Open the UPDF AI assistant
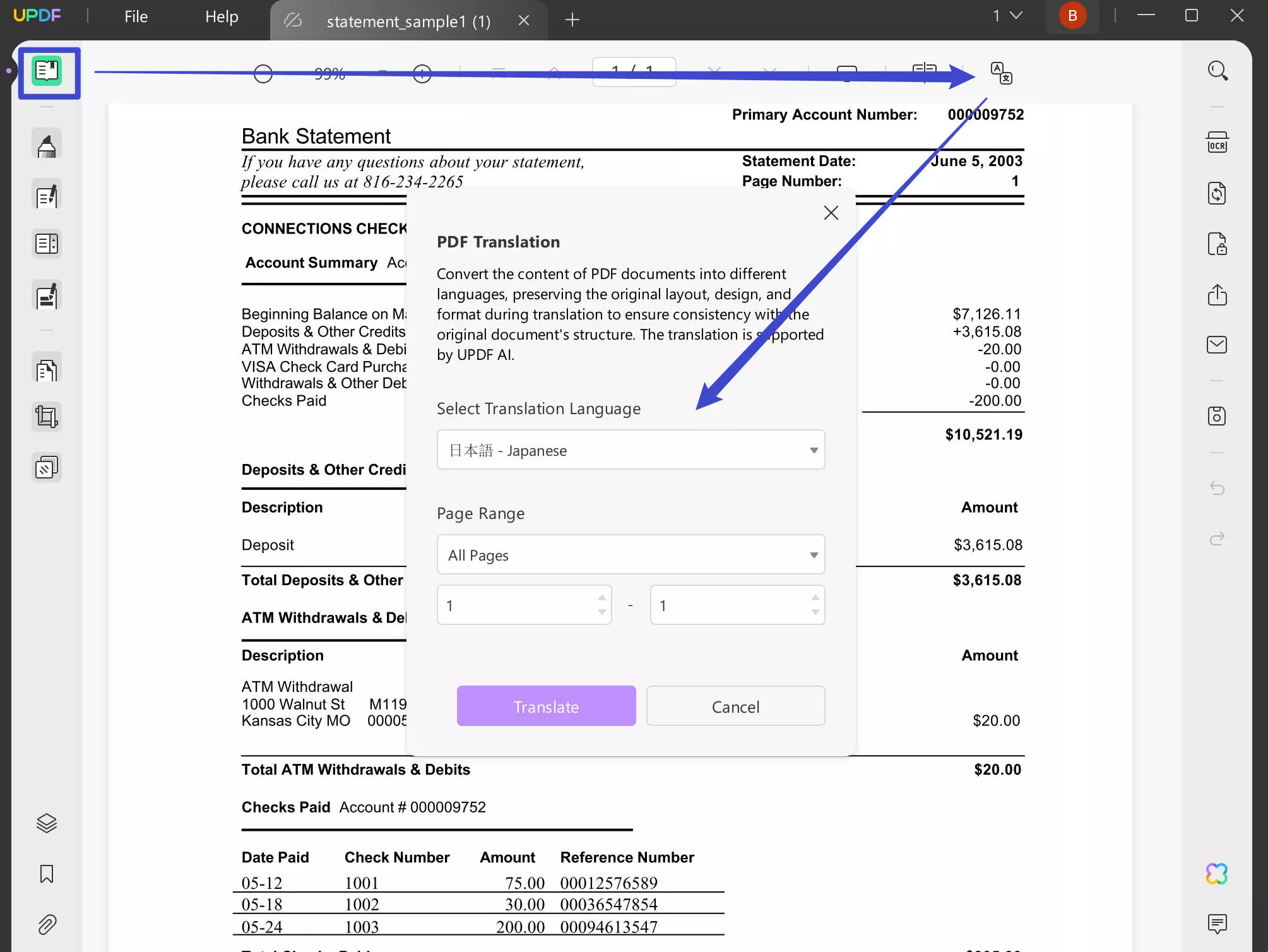1268x952 pixels. pyautogui.click(x=1218, y=874)
